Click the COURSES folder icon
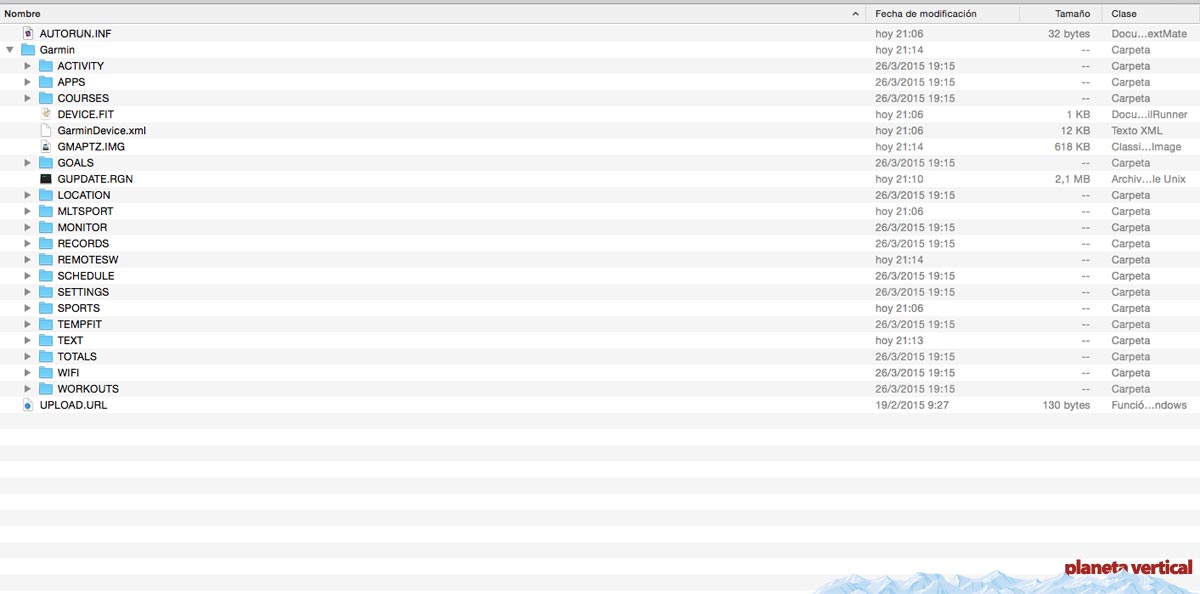 click(46, 98)
